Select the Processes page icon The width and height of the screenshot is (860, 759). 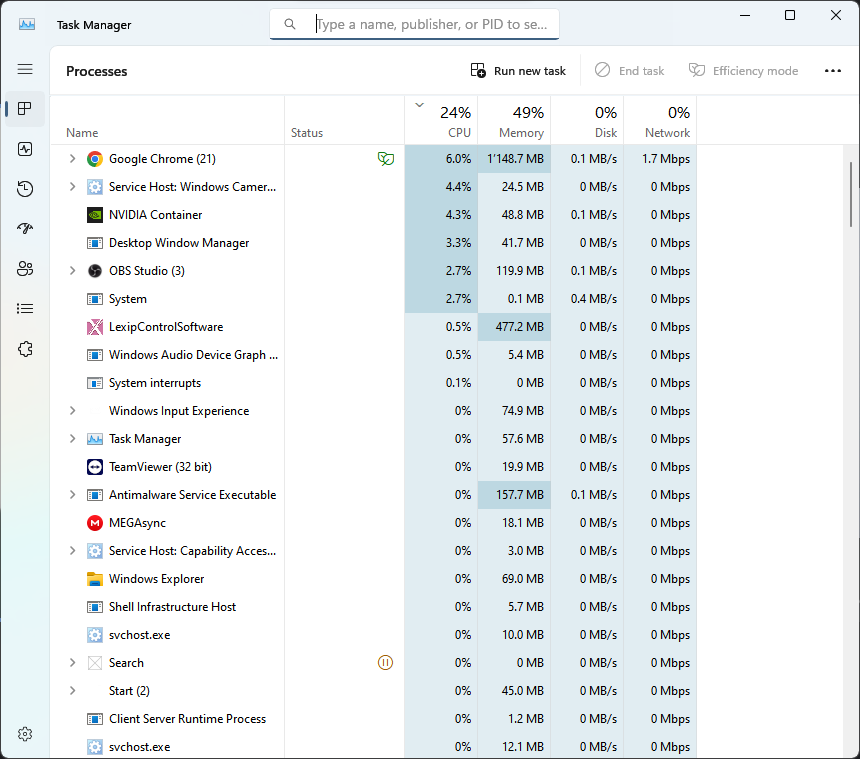(x=25, y=109)
